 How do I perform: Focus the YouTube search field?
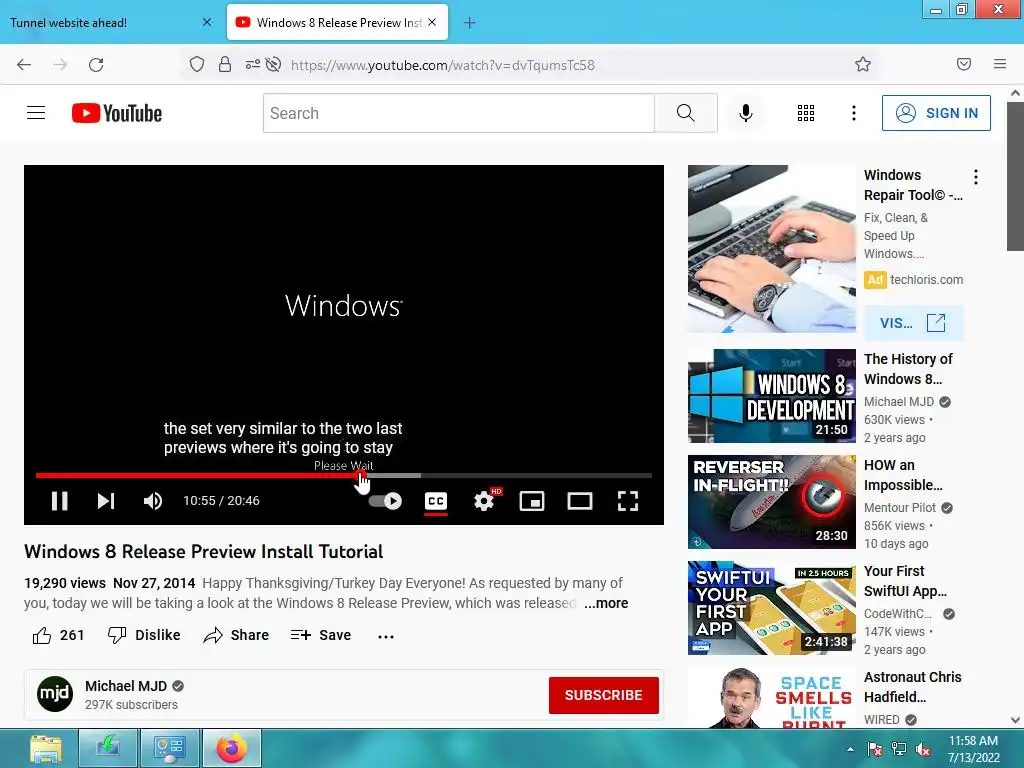458,113
